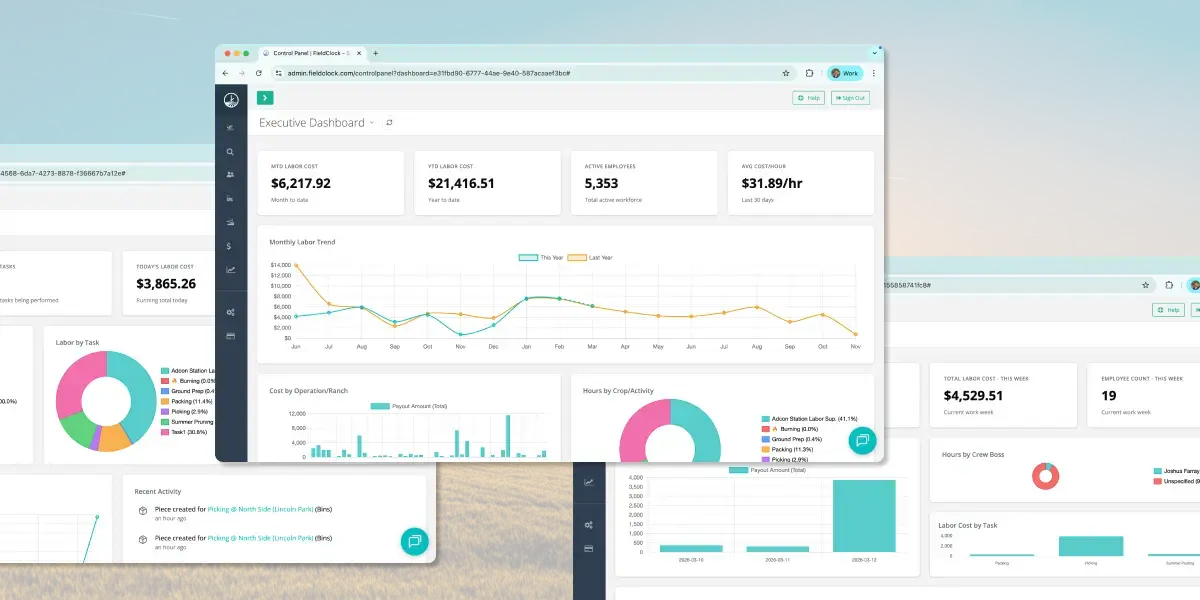Click the Work profile chip in Chrome
The height and width of the screenshot is (600, 1200).
click(845, 73)
